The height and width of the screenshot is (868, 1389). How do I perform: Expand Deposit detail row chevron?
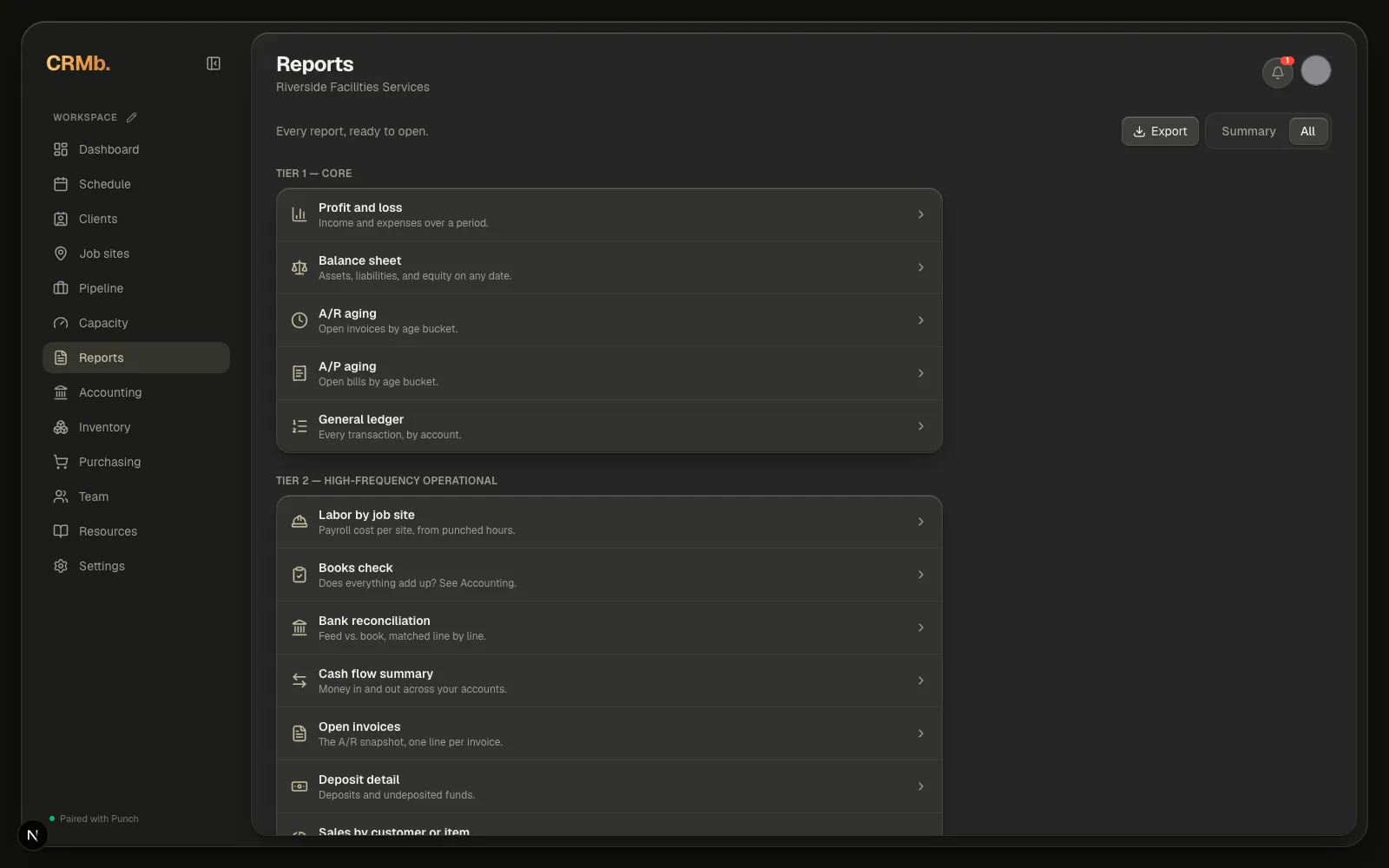921,786
